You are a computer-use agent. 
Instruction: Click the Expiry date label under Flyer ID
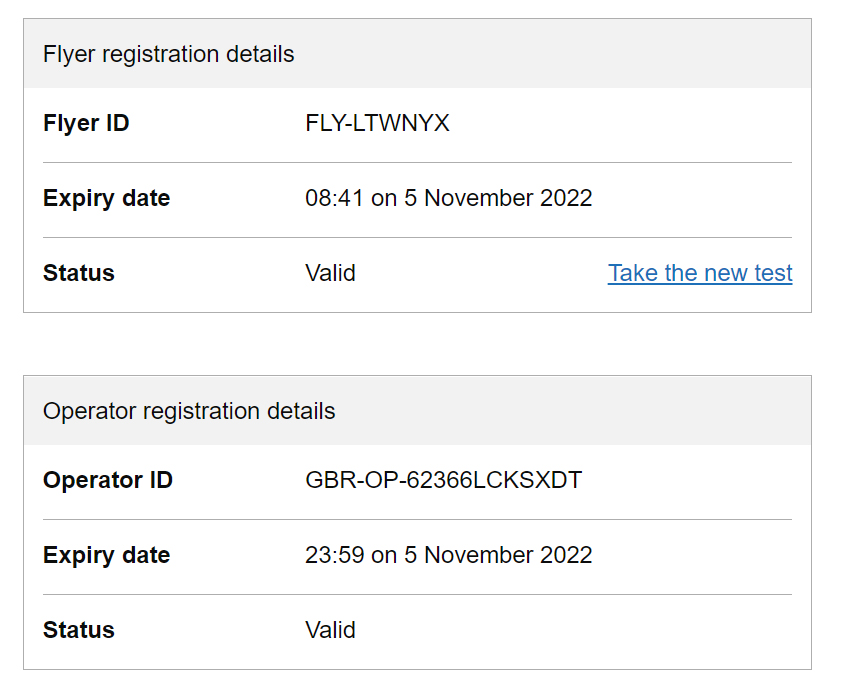click(x=106, y=198)
